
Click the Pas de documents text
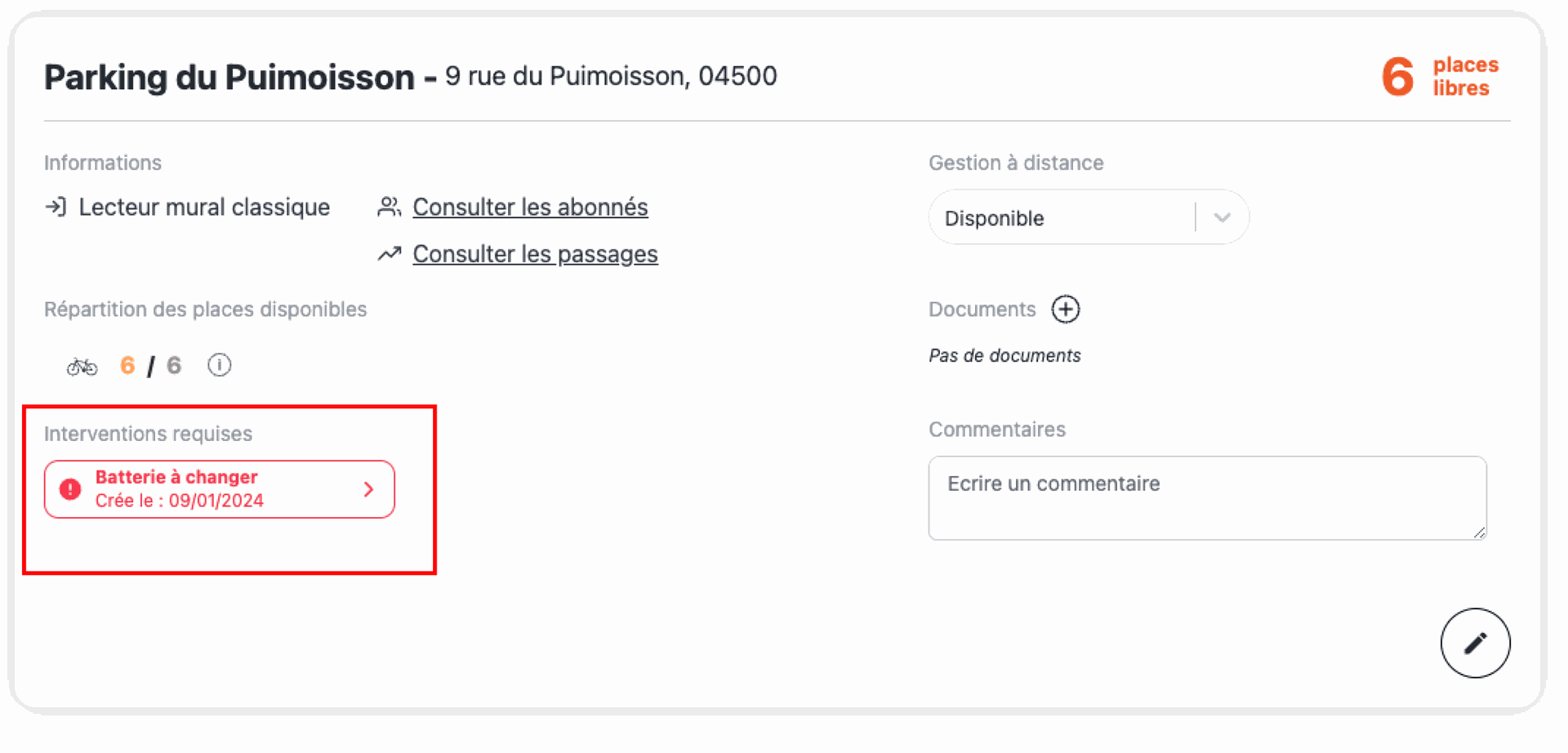[x=1004, y=355]
